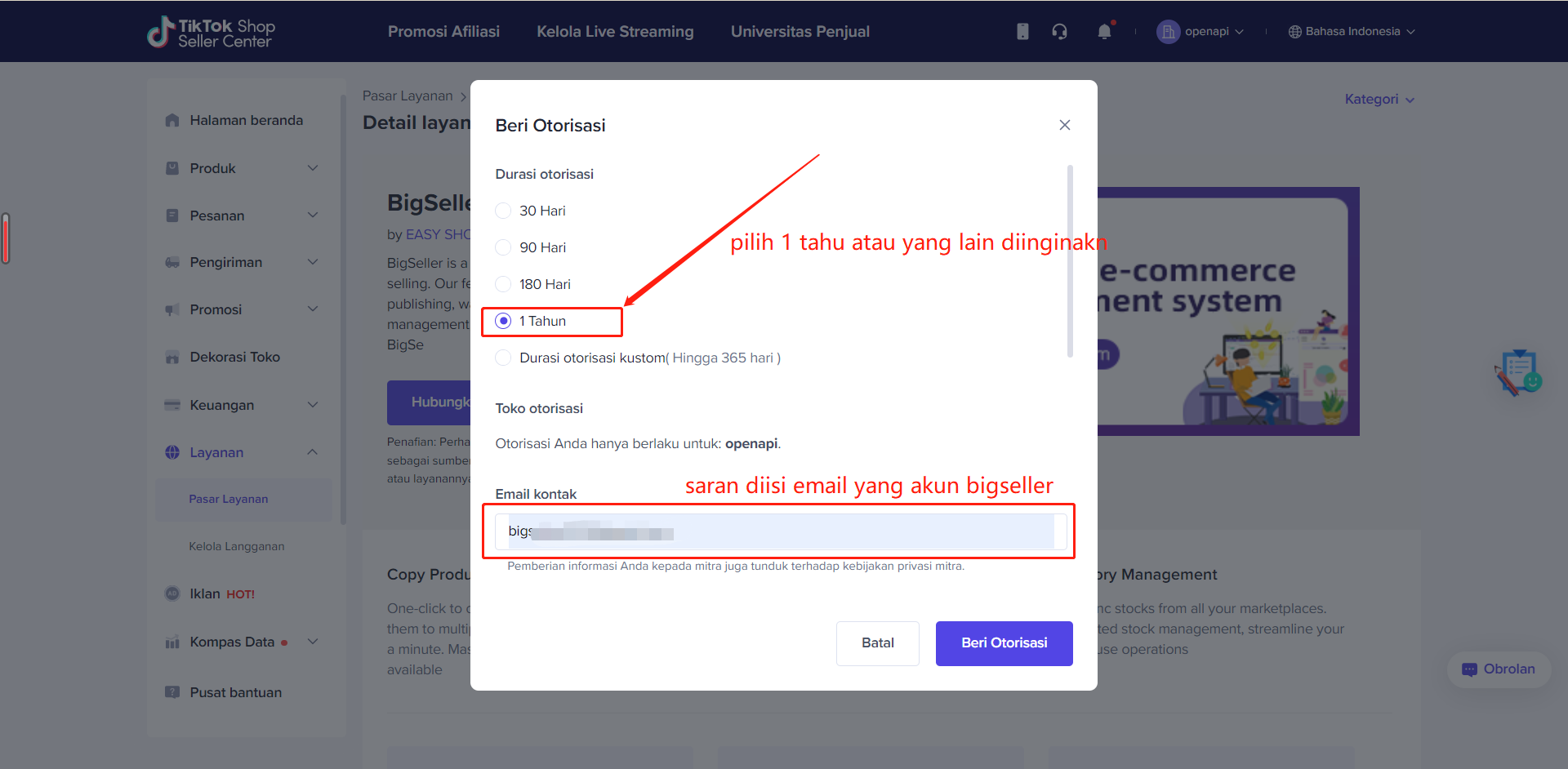Open the Obrolan chat button
This screenshot has height=769, width=1568.
(1499, 669)
